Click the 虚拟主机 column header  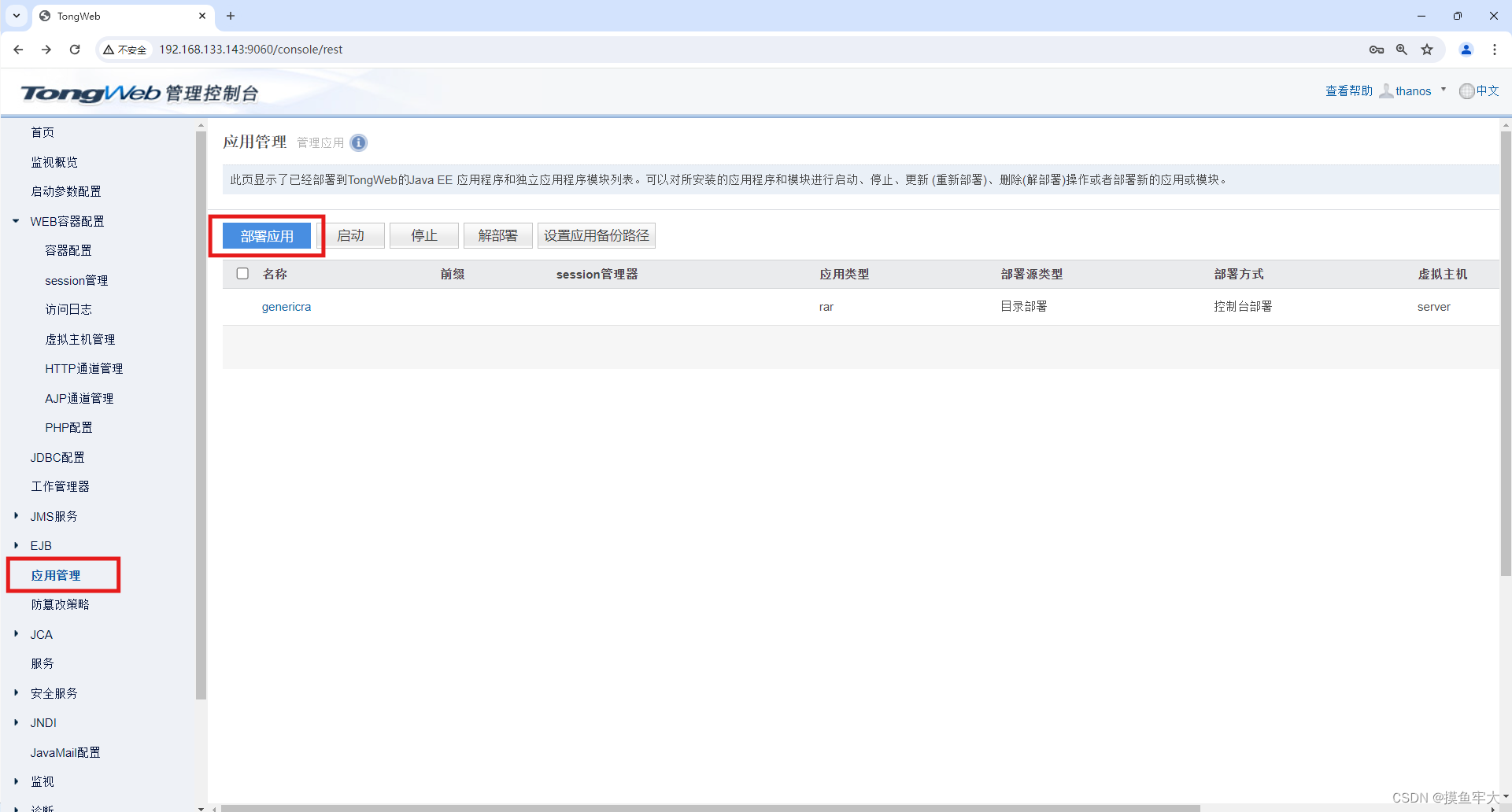click(1443, 274)
